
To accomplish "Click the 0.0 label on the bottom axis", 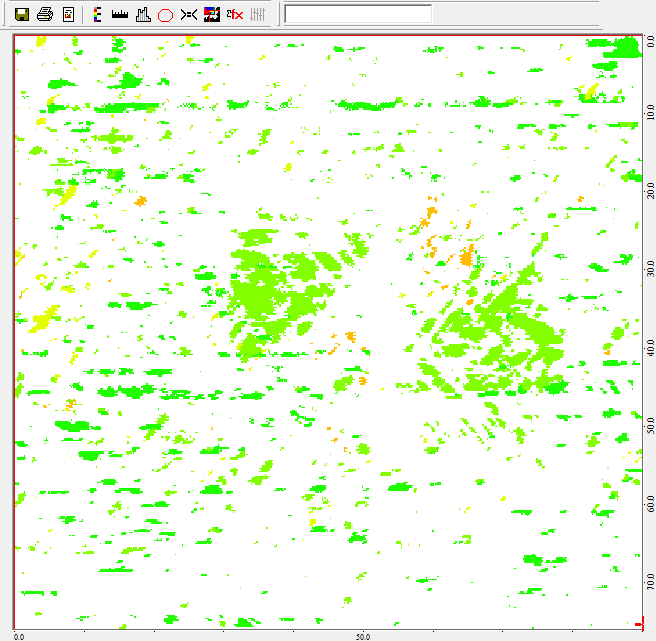I will coord(19,636).
